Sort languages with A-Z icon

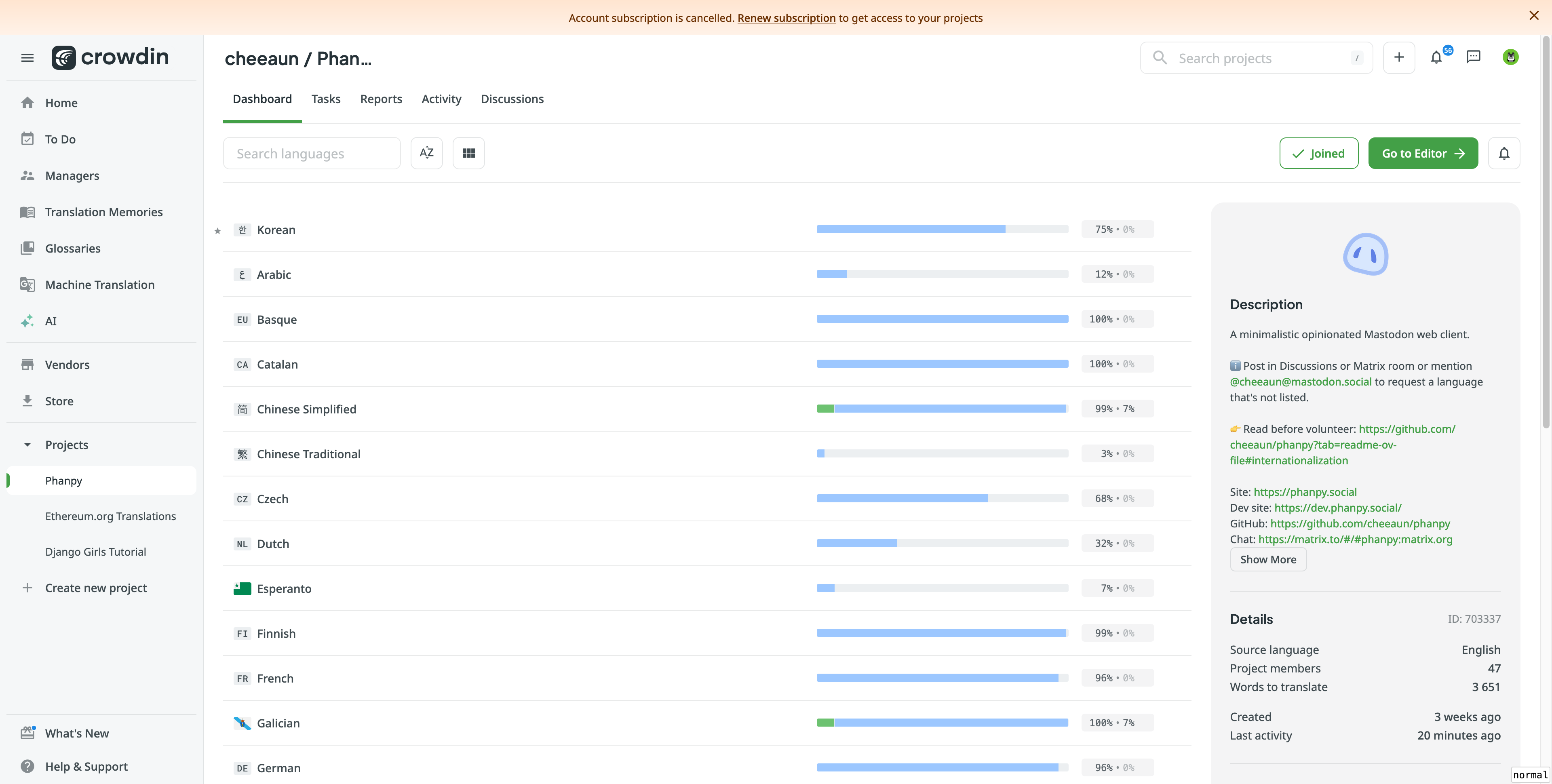[x=426, y=153]
